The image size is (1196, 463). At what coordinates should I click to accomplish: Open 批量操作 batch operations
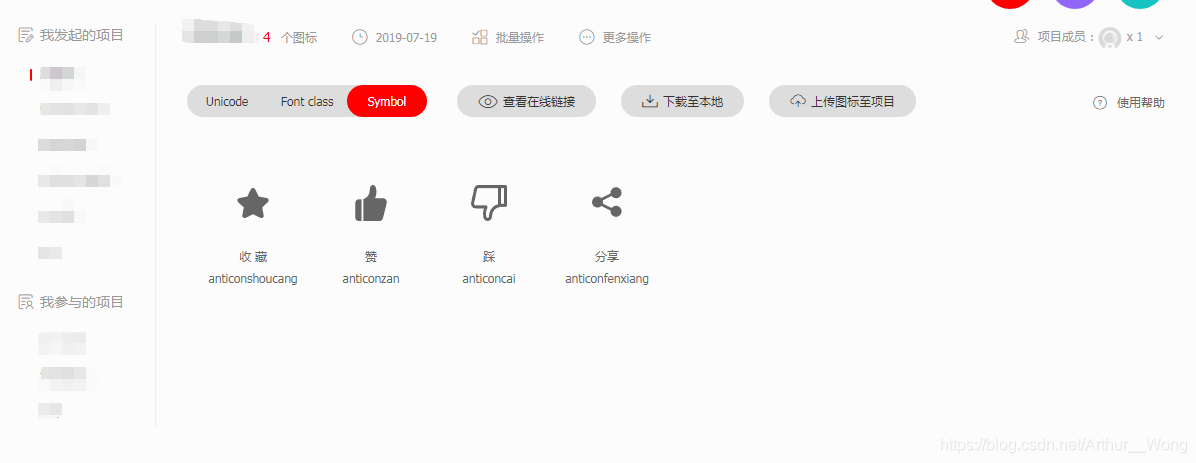coord(519,37)
